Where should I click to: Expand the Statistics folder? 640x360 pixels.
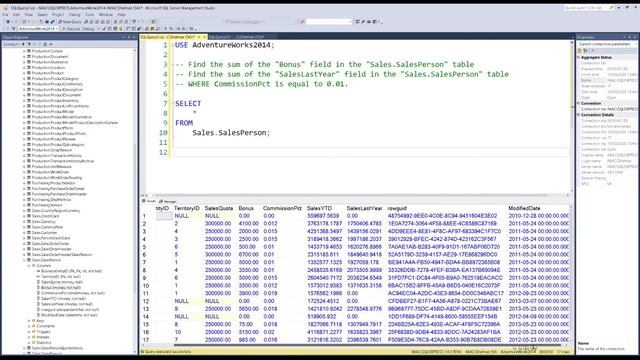pyautogui.click(x=29, y=343)
